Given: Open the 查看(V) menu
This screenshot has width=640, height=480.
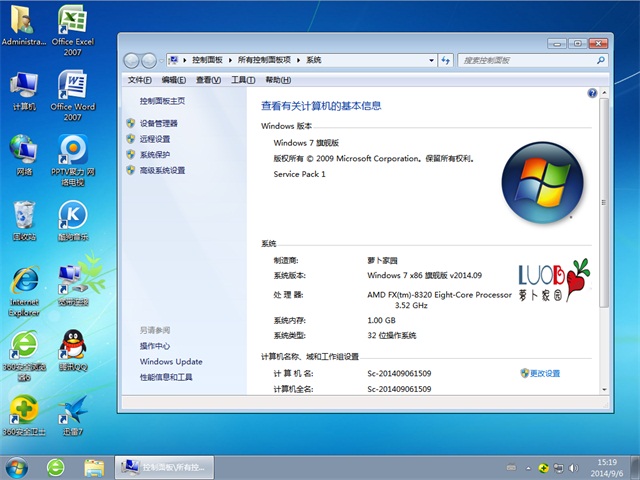Looking at the screenshot, I should pyautogui.click(x=208, y=80).
